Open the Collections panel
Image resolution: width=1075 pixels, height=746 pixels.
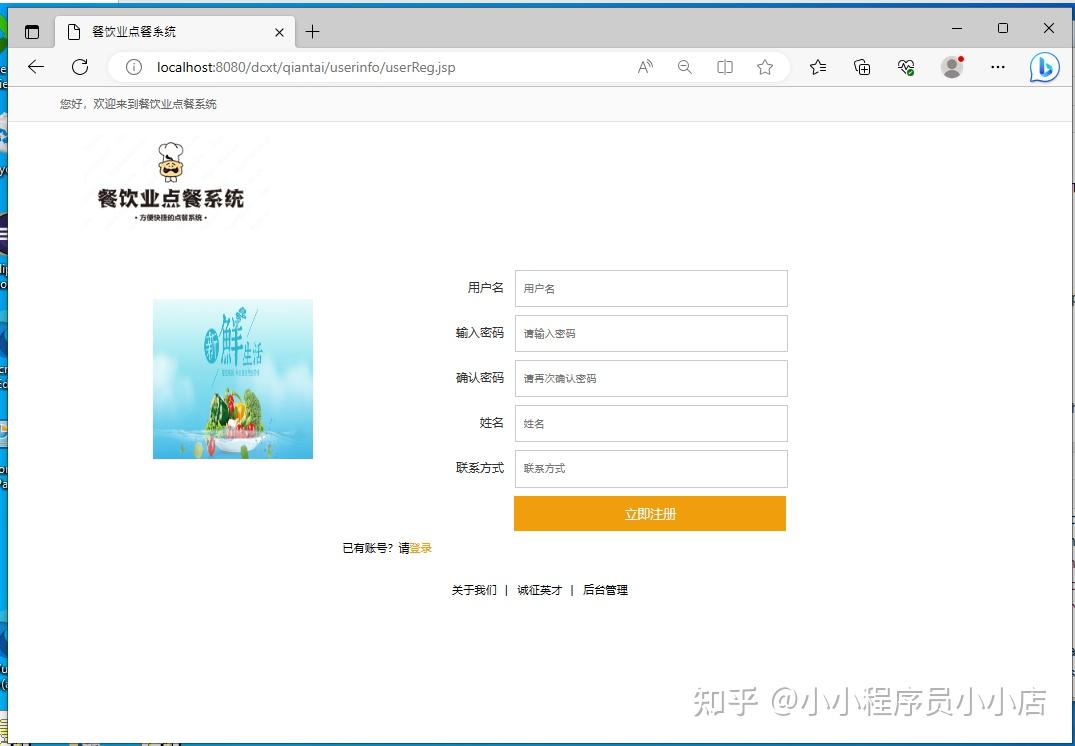coord(861,67)
